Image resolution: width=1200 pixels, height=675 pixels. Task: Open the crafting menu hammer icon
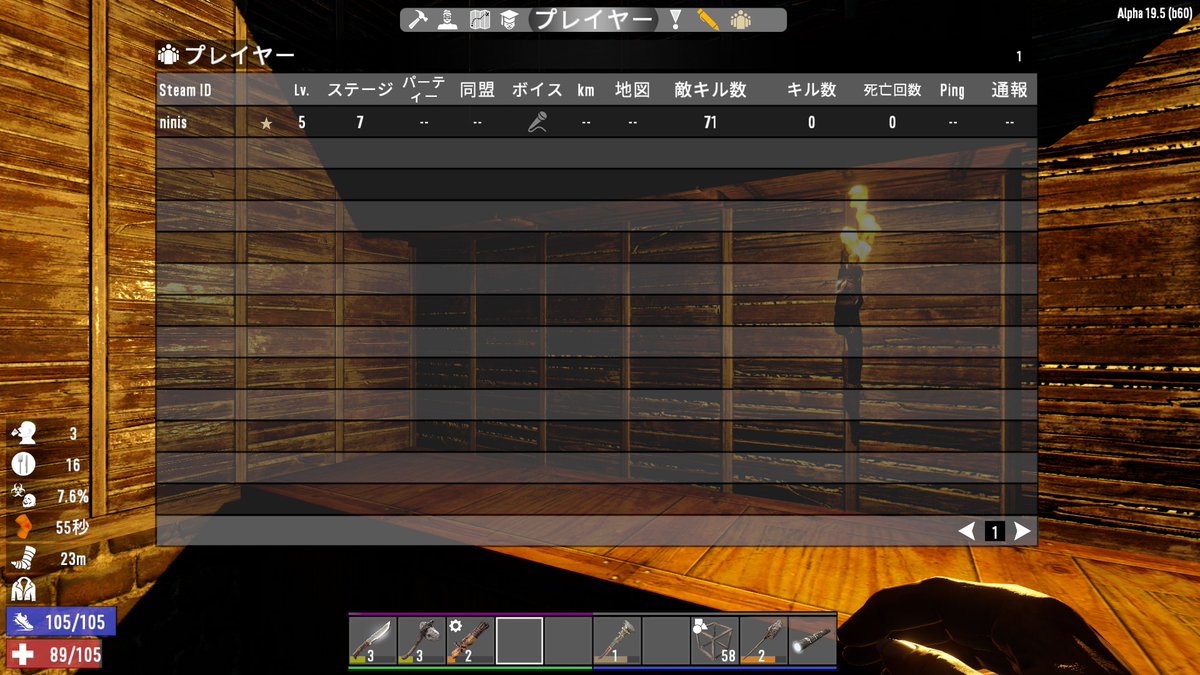(419, 19)
